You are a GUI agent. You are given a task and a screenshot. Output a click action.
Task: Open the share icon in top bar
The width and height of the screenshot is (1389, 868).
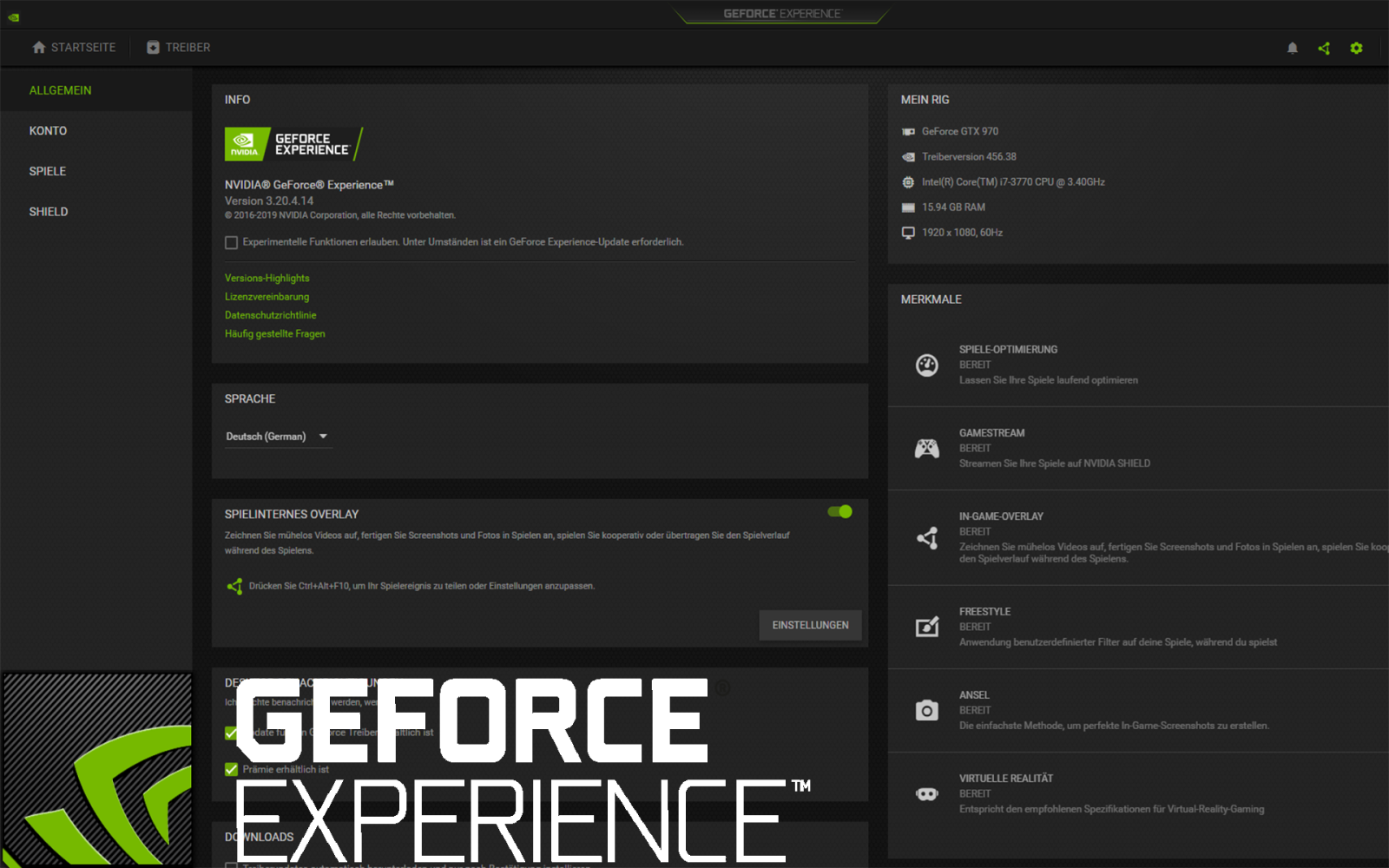click(x=1324, y=49)
